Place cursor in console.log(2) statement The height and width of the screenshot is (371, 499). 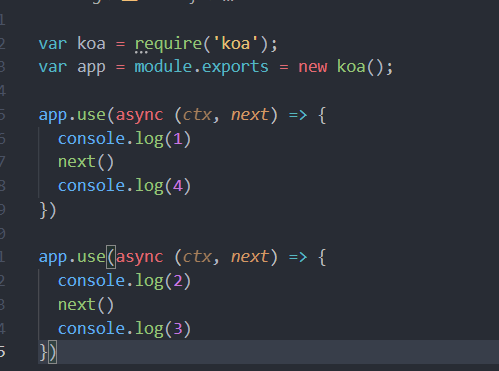pyautogui.click(x=125, y=281)
